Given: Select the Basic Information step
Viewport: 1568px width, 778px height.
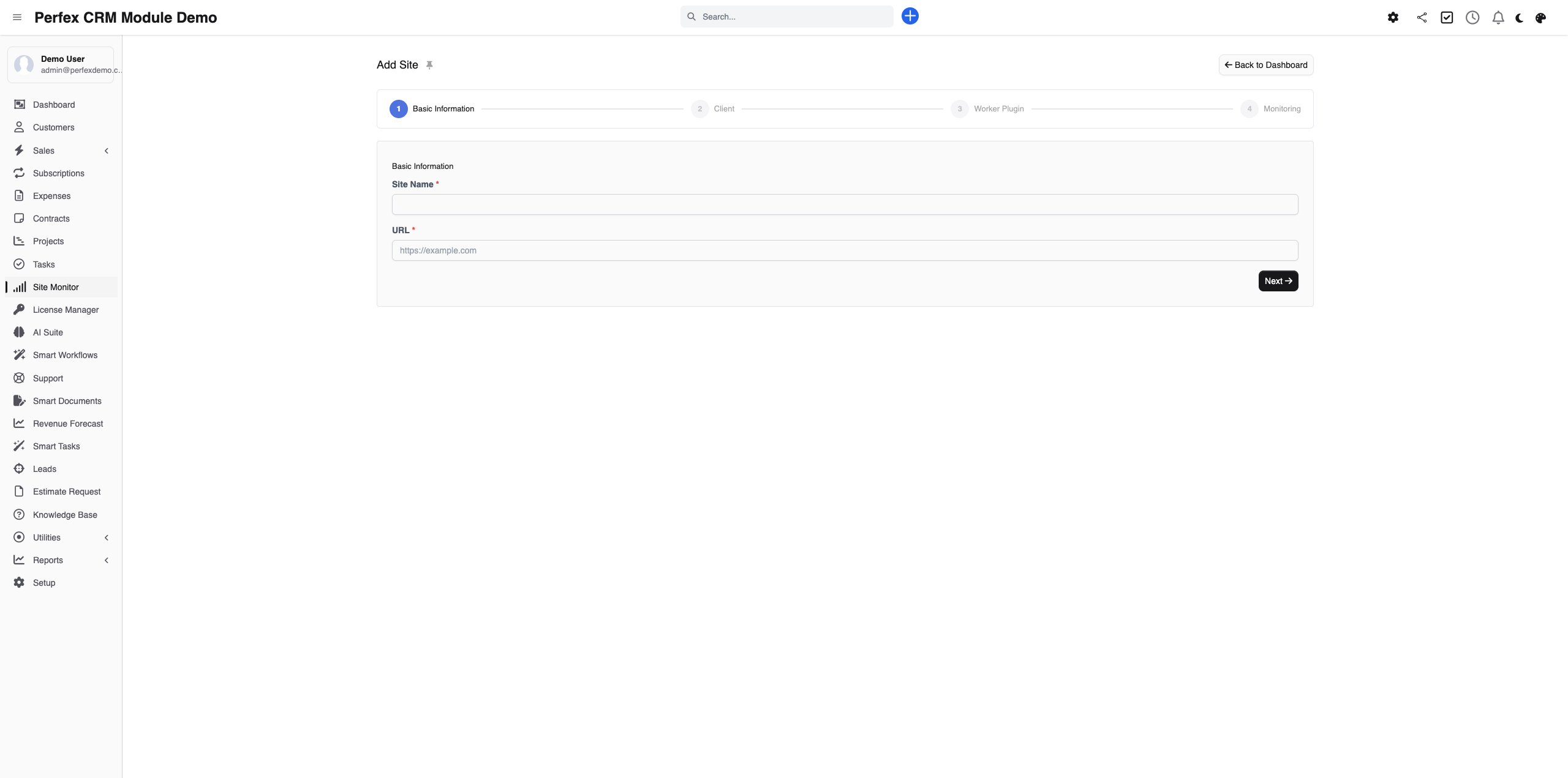Looking at the screenshot, I should pyautogui.click(x=432, y=109).
